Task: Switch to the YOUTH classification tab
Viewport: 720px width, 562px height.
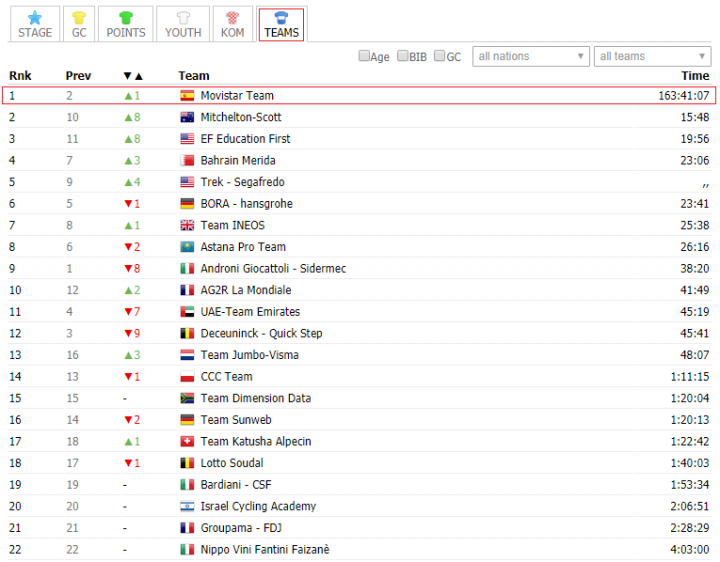Action: point(183,24)
